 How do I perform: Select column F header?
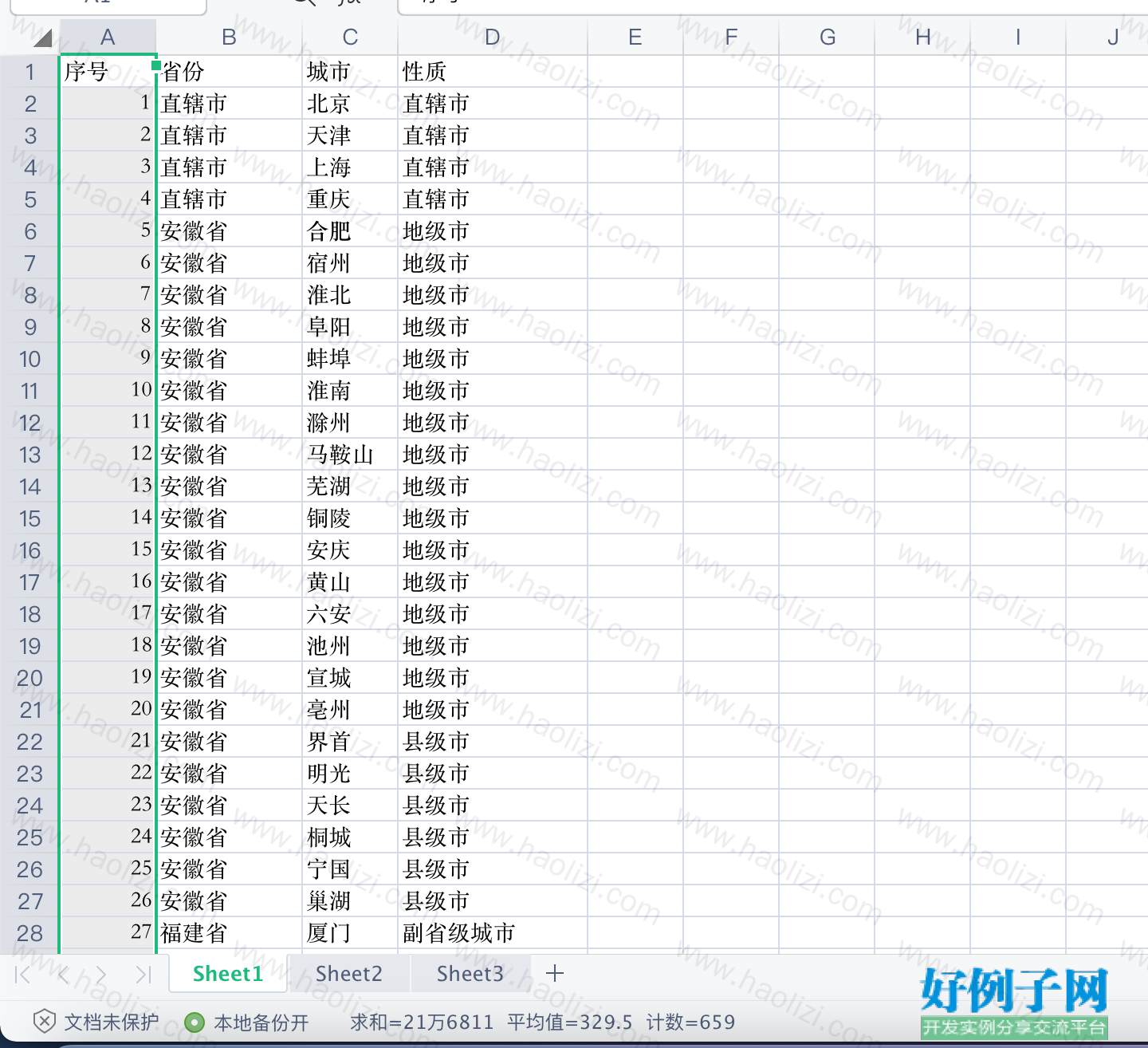tap(731, 37)
